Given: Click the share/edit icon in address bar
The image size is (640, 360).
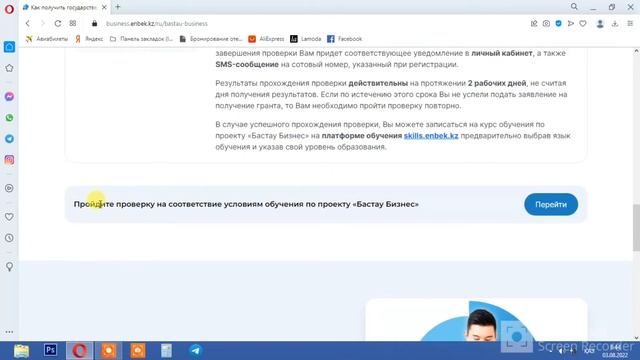Looking at the screenshot, I should pyautogui.click(x=534, y=24).
